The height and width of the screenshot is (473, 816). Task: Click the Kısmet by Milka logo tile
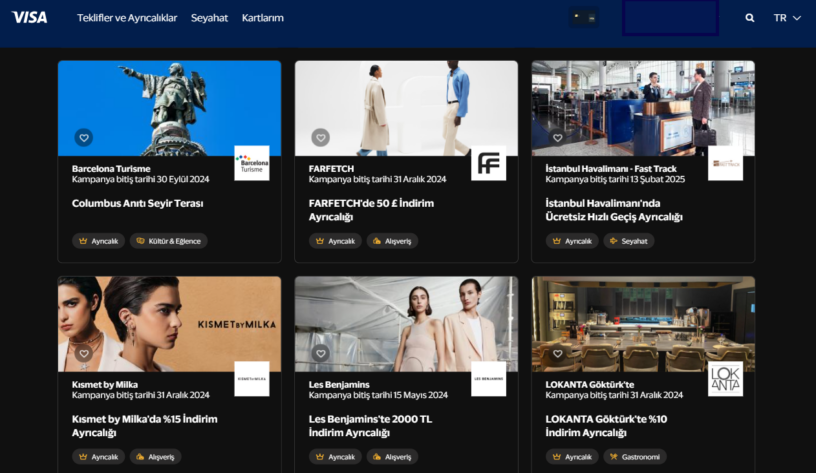(x=252, y=379)
